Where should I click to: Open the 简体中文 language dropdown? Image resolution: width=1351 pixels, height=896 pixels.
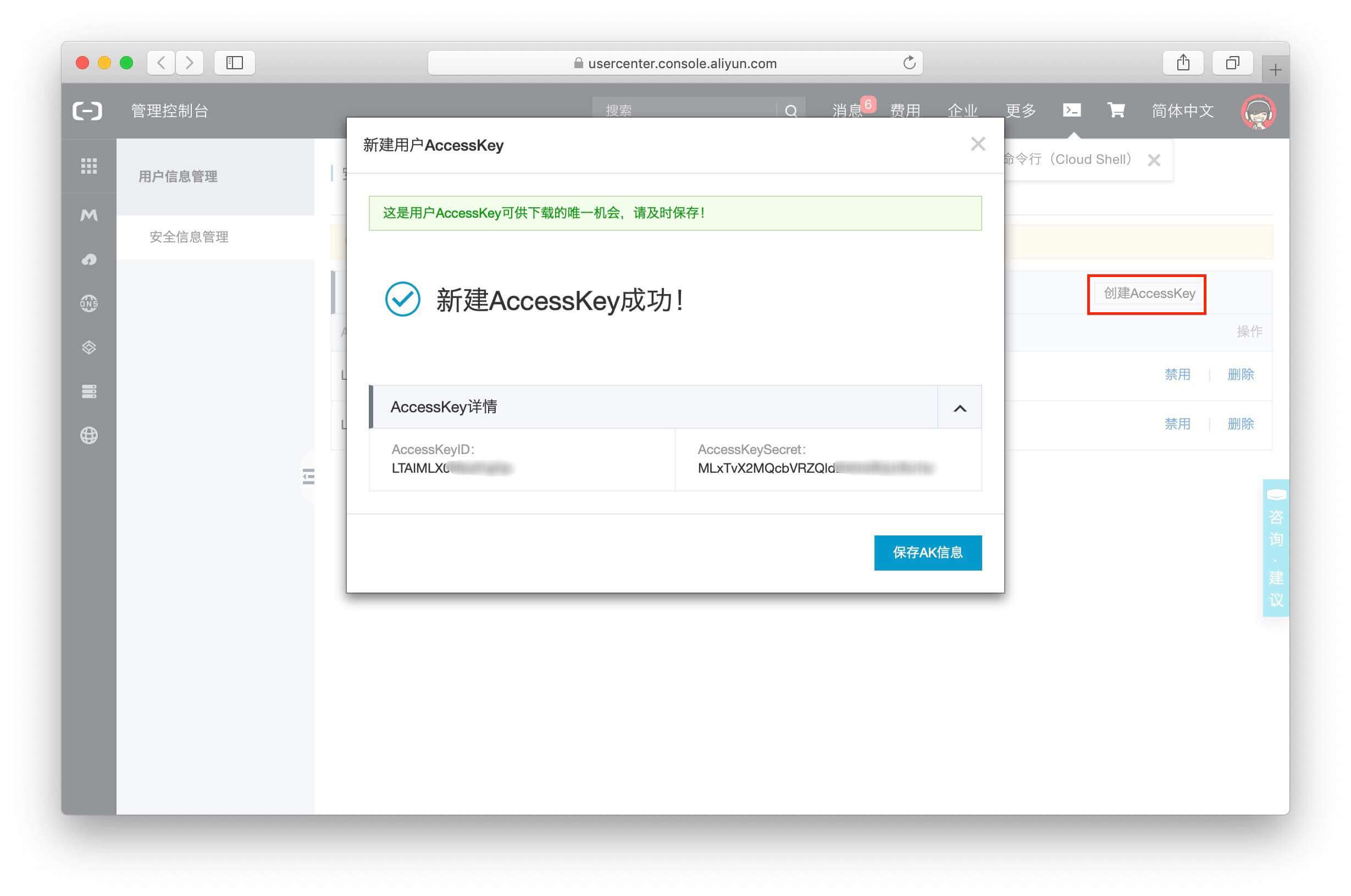(x=1182, y=110)
